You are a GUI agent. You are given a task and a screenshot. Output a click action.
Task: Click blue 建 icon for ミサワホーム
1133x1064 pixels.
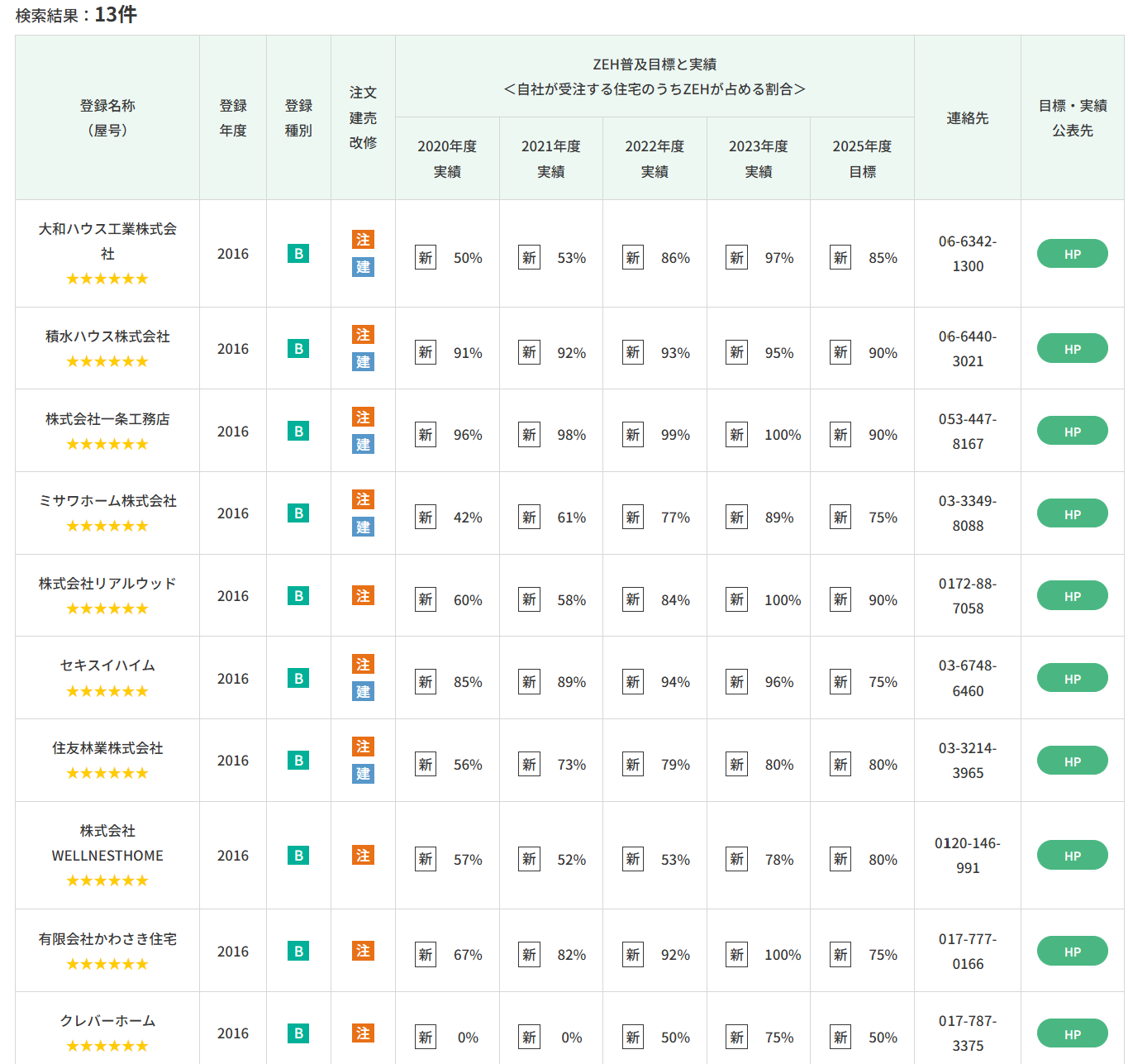click(363, 527)
